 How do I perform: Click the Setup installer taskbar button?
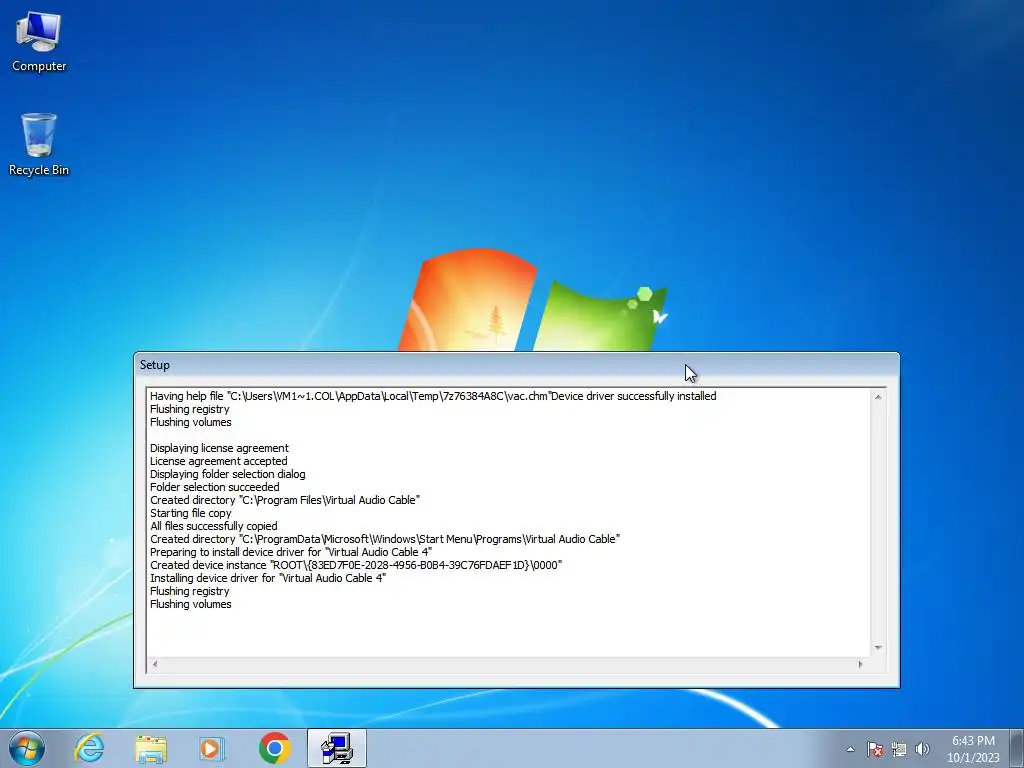pos(337,748)
